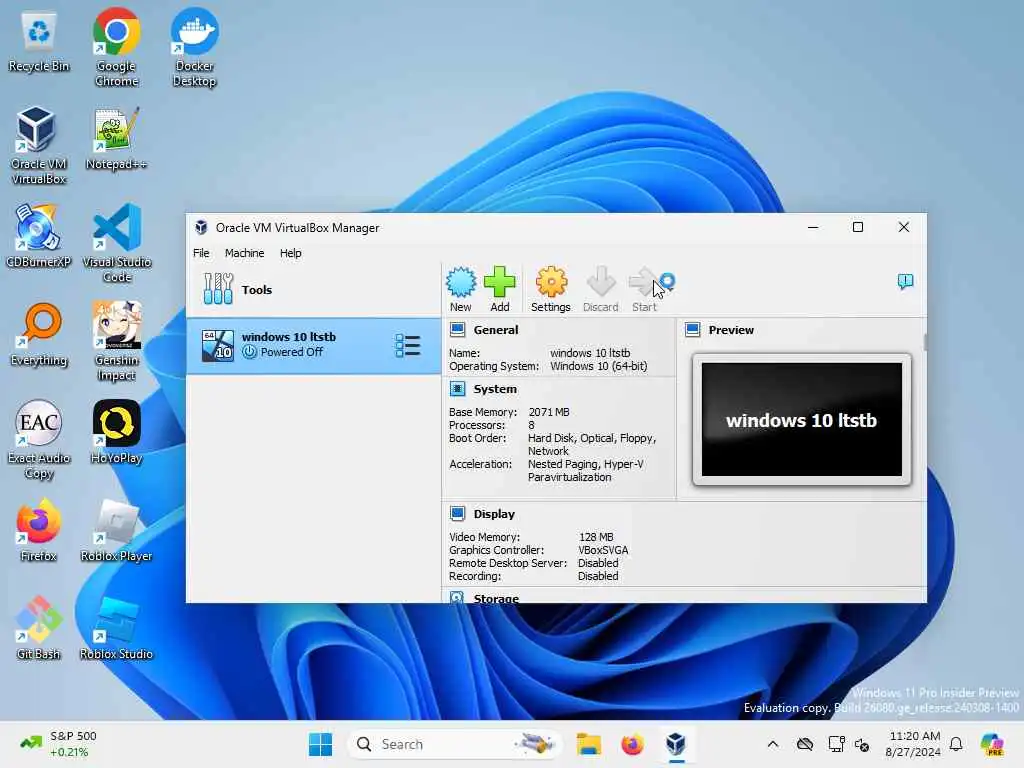This screenshot has height=768, width=1024.
Task: Select the Roblox Player desktop icon
Action: [x=116, y=530]
